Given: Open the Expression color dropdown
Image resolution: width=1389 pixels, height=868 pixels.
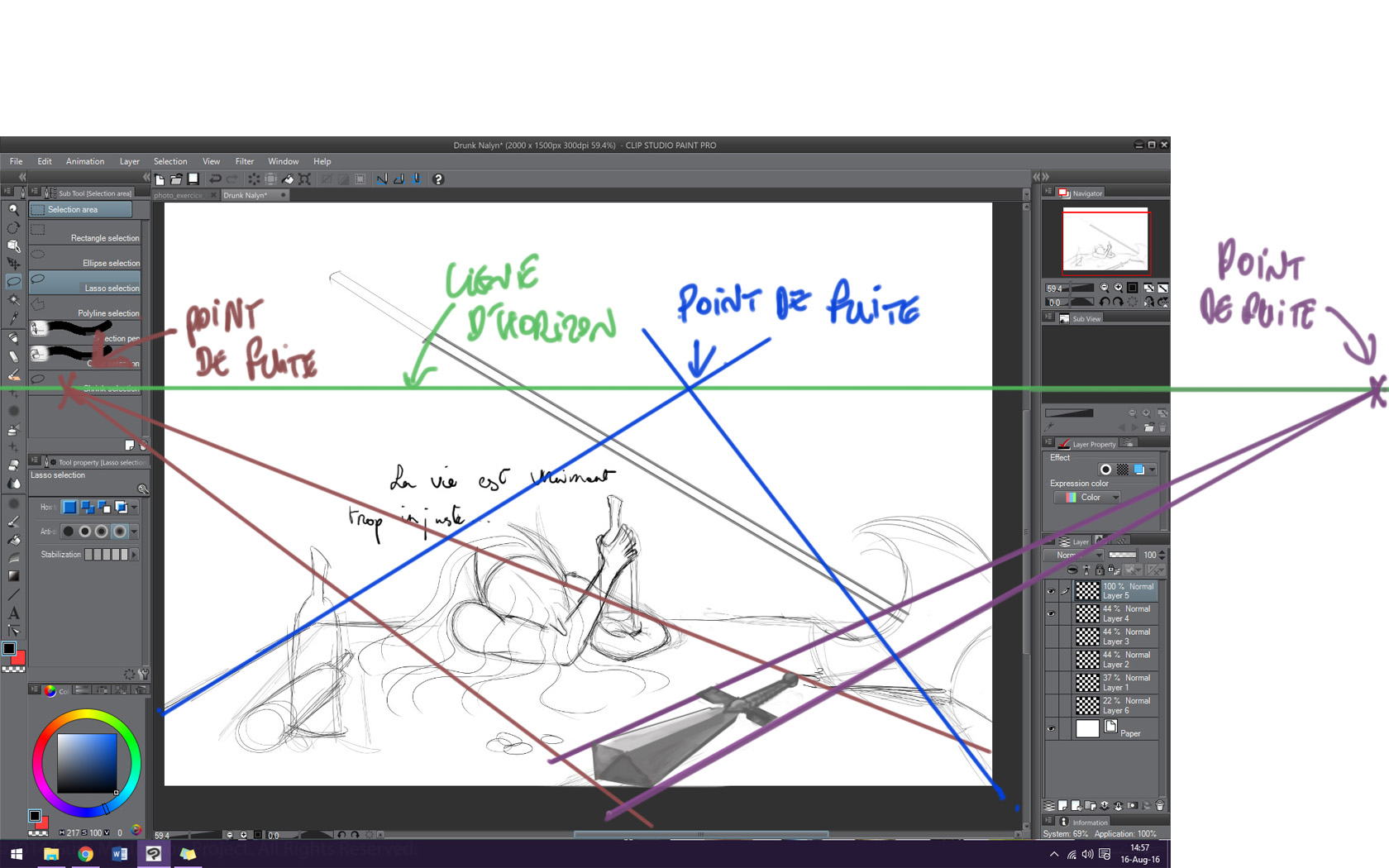Looking at the screenshot, I should 1087,498.
